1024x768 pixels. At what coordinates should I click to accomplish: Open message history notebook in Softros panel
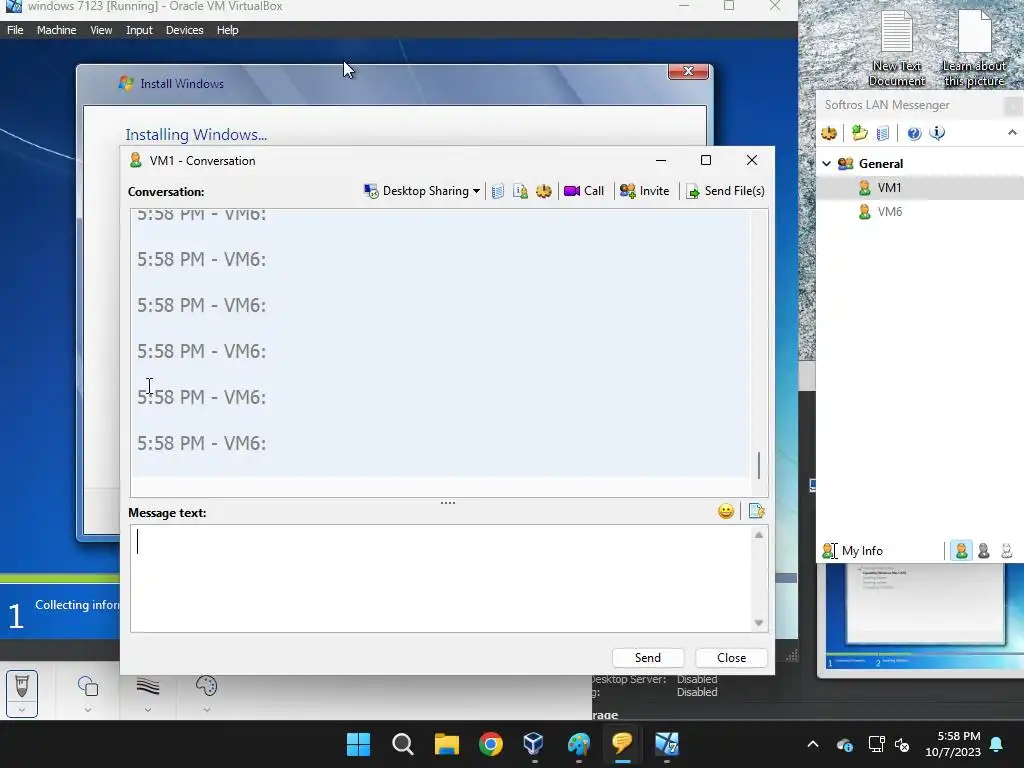pyautogui.click(x=882, y=133)
